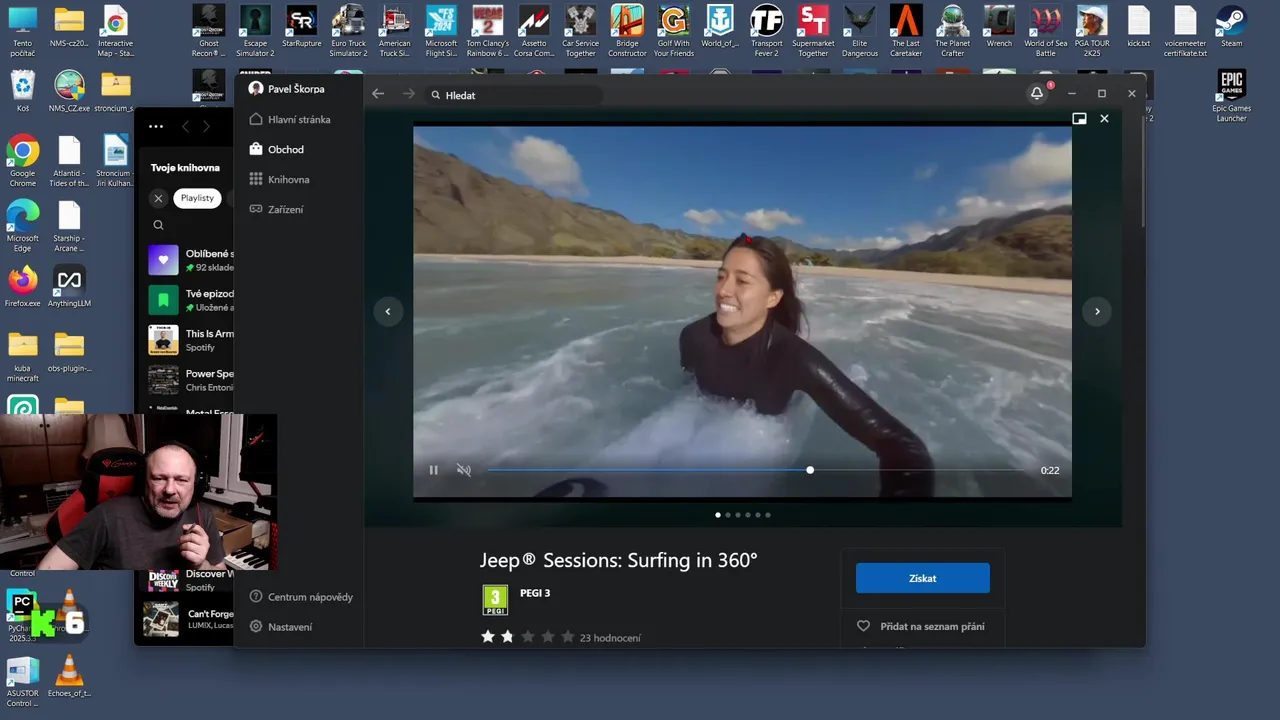The height and width of the screenshot is (720, 1280).
Task: Pause the trailer video
Action: click(433, 470)
